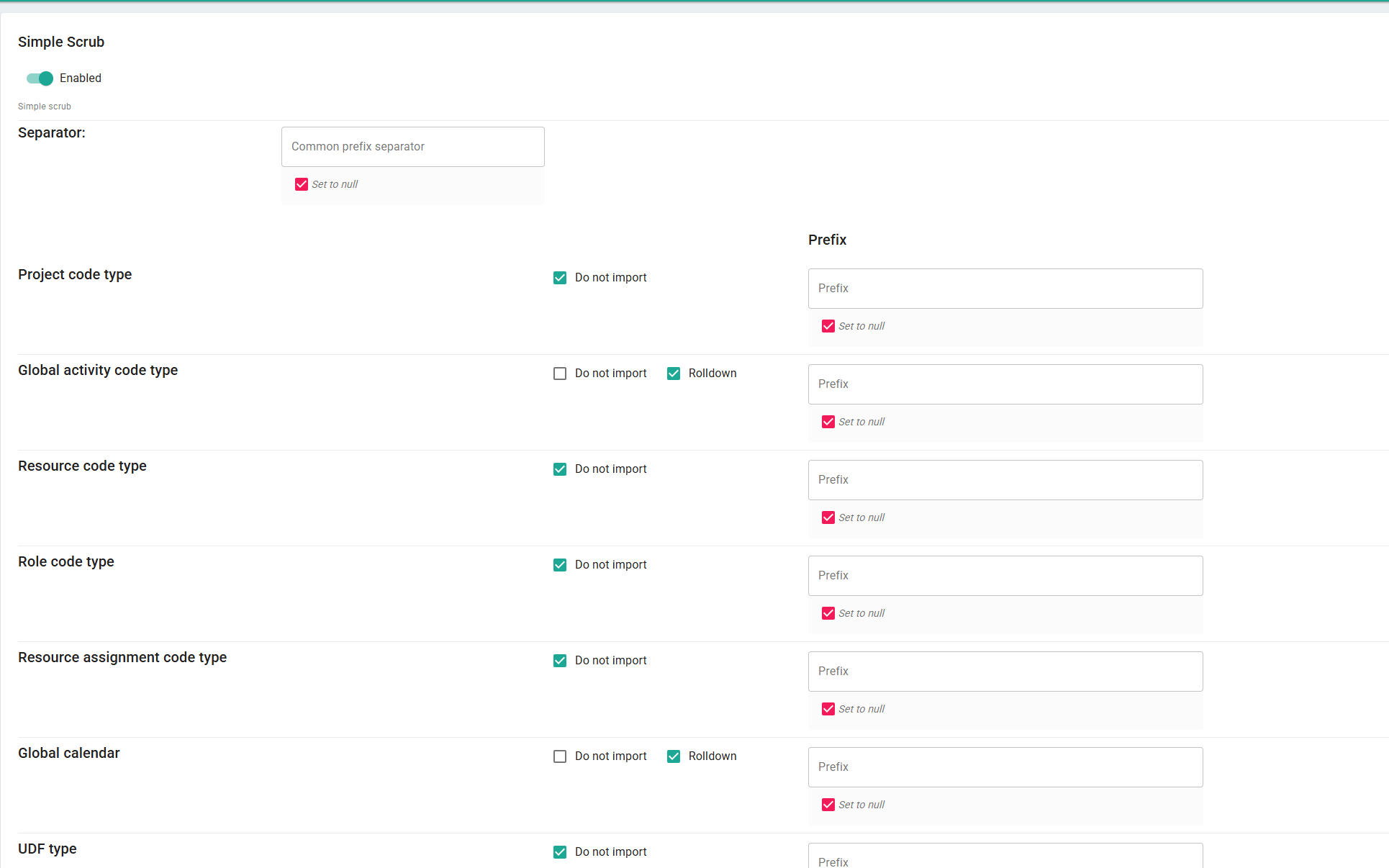The width and height of the screenshot is (1389, 868).
Task: Click the Project code type Prefix field
Action: (1005, 289)
